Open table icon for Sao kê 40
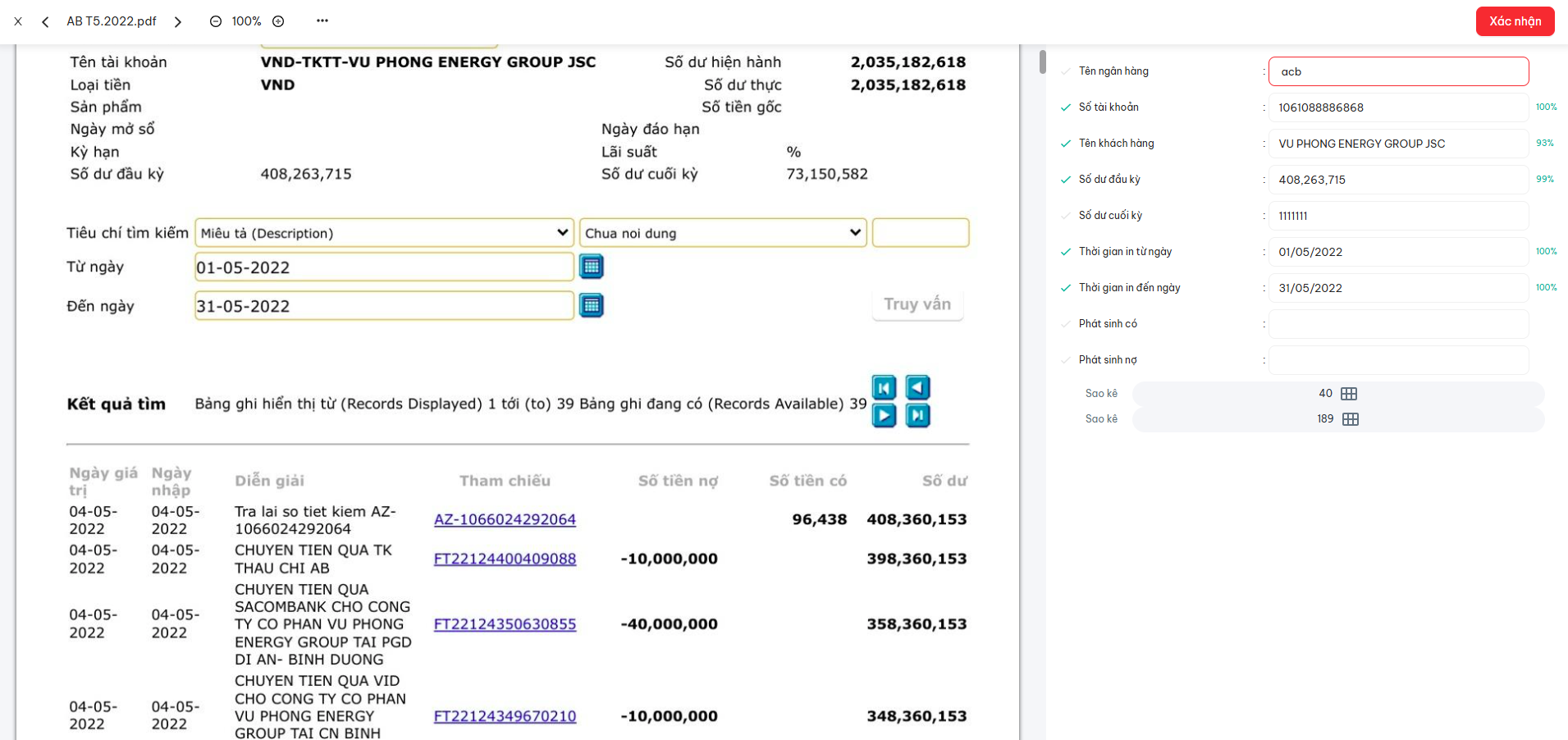Image resolution: width=1568 pixels, height=740 pixels. pyautogui.click(x=1348, y=394)
